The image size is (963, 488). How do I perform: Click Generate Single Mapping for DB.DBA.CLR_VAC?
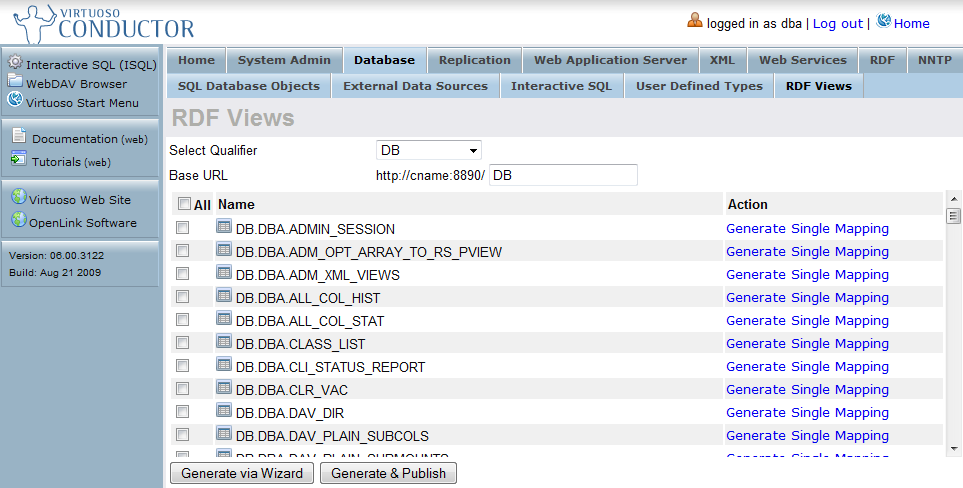[x=807, y=389]
